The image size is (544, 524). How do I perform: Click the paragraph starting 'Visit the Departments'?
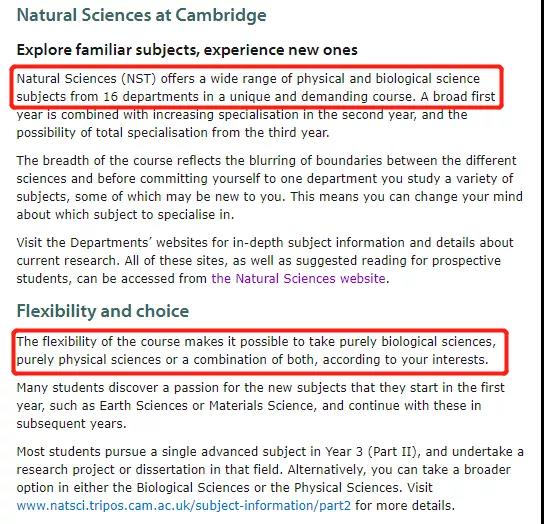click(265, 261)
